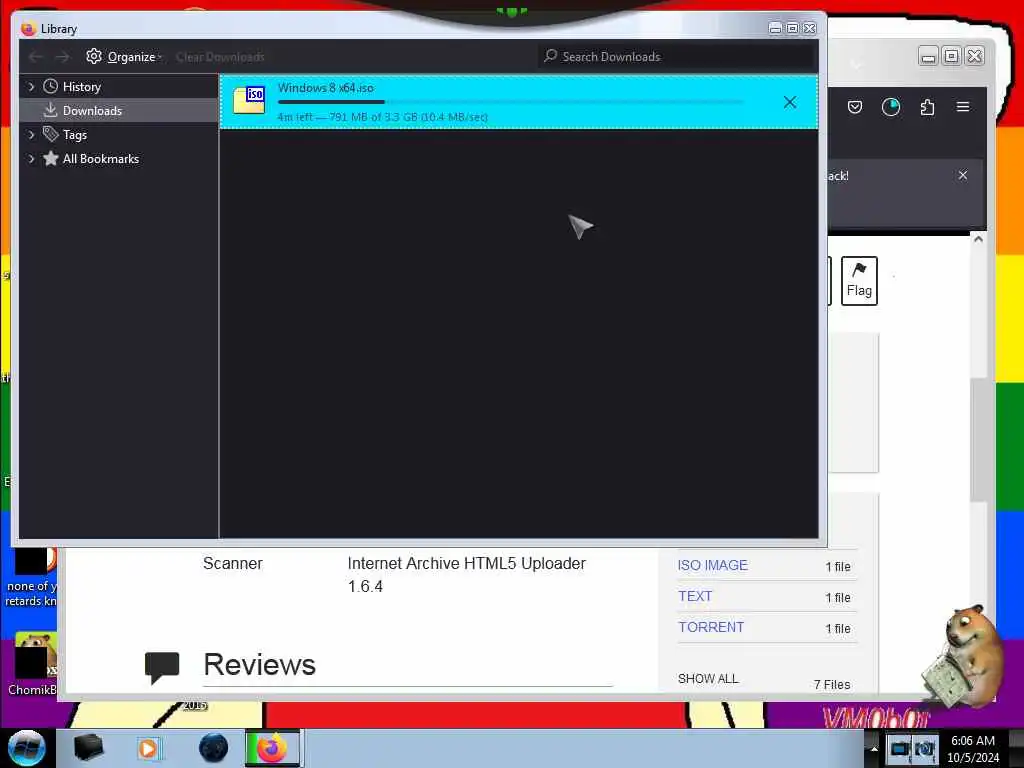
Task: Open the Windows Start button
Action: [x=26, y=748]
